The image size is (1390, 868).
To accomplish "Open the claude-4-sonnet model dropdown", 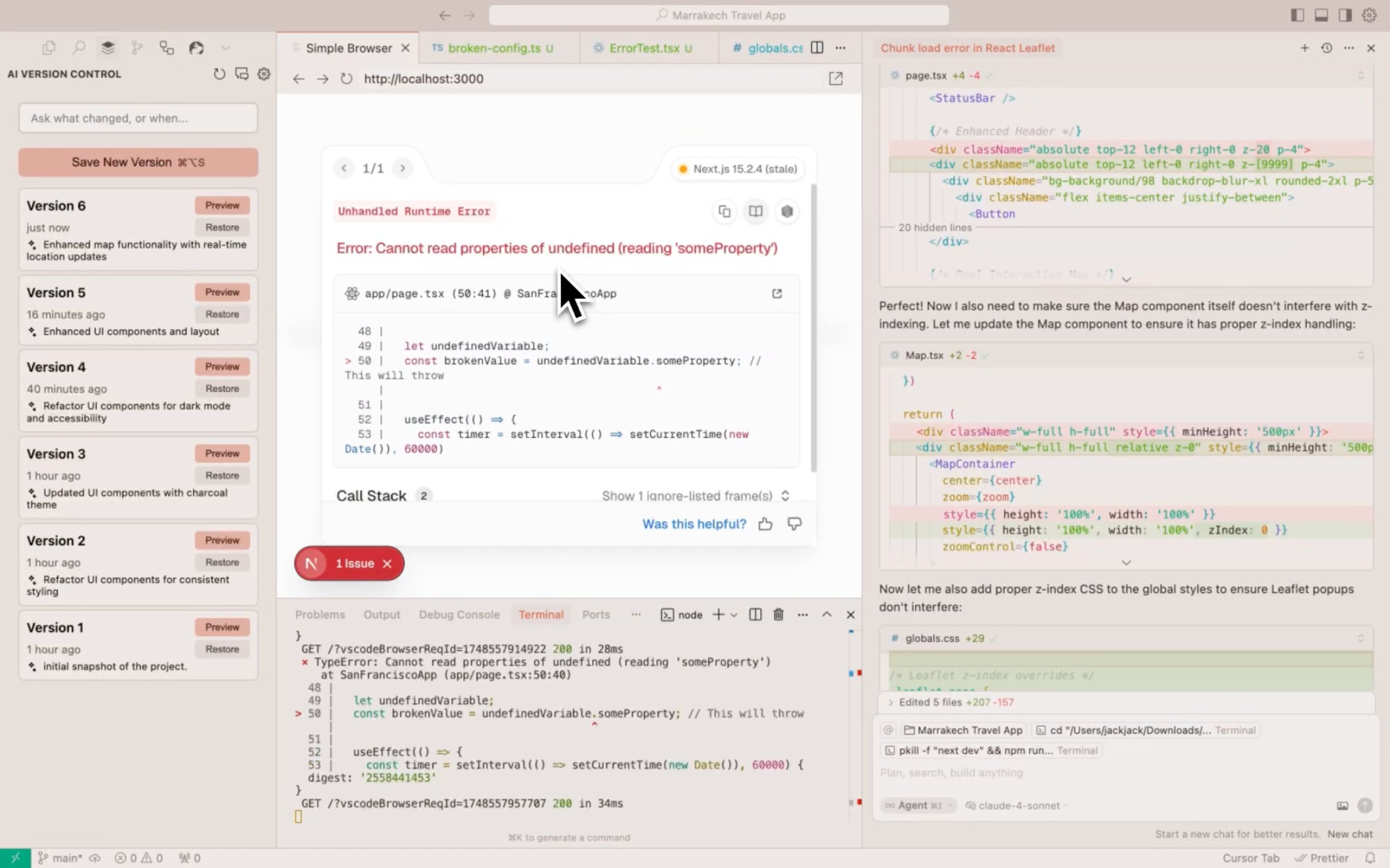I will 1017,805.
